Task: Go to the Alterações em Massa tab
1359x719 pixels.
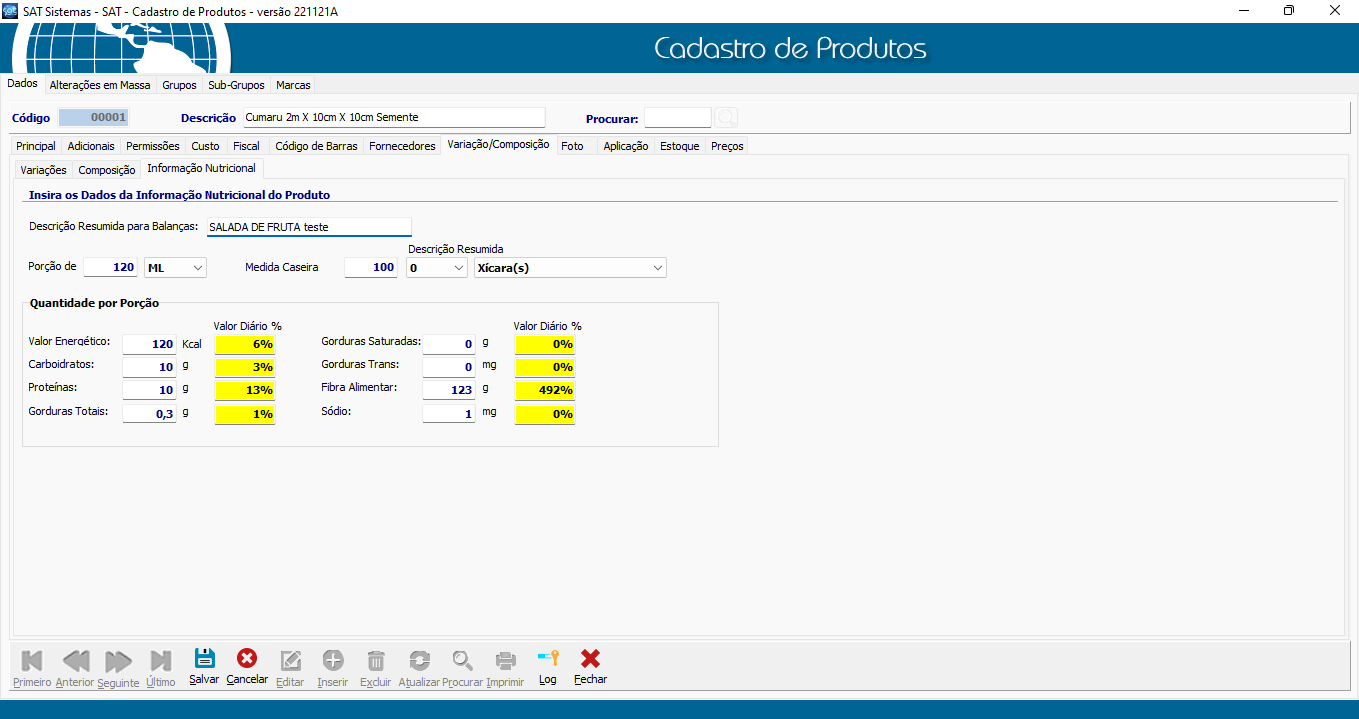Action: (100, 85)
